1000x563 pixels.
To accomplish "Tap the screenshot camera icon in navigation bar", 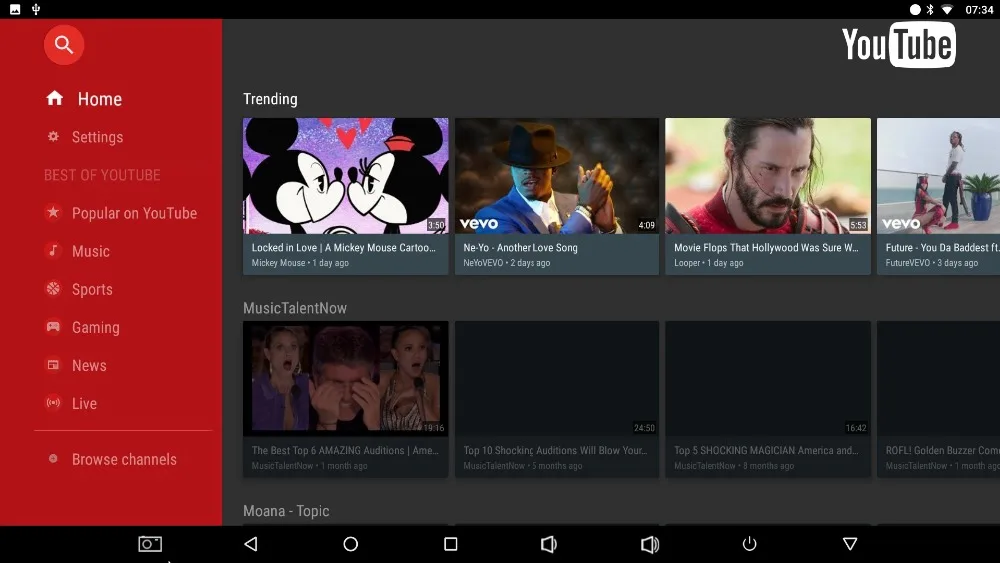I will click(x=151, y=544).
